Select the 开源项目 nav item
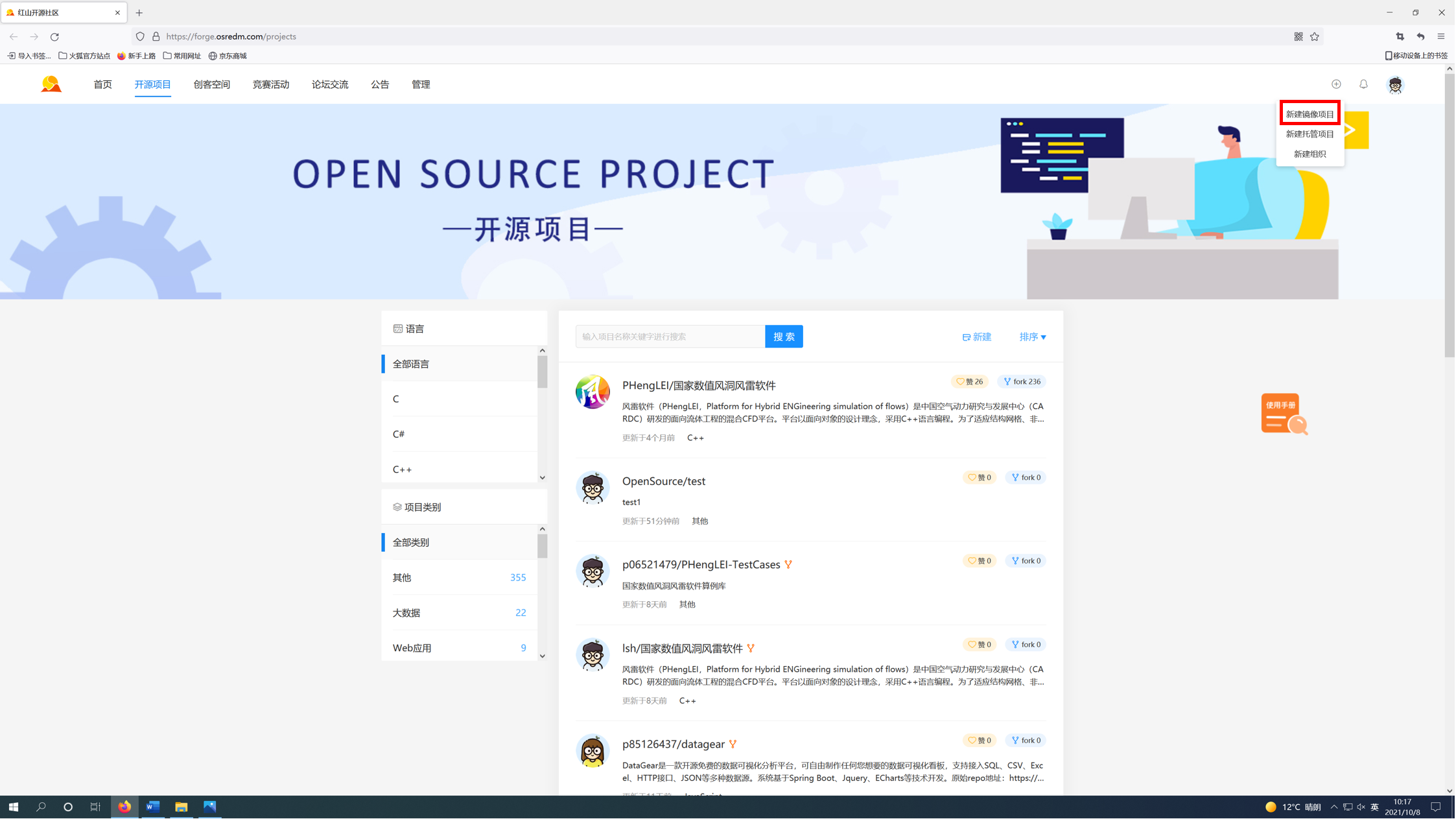Viewport: 1456px width, 819px height. tap(153, 85)
